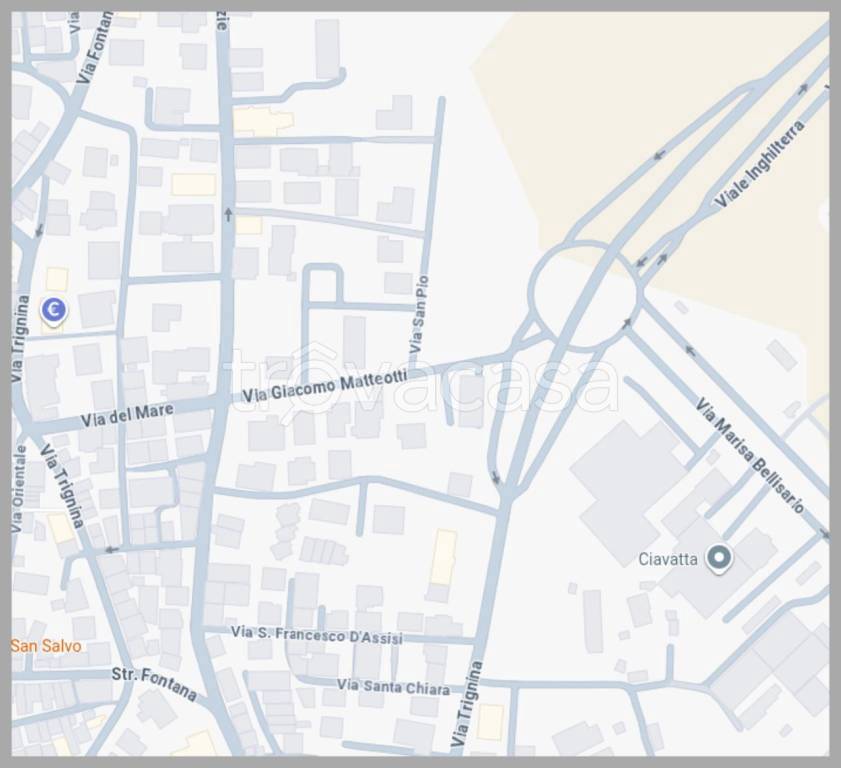The image size is (841, 768).
Task: Click the Viale Inghilterra road label
Action: coord(760,164)
